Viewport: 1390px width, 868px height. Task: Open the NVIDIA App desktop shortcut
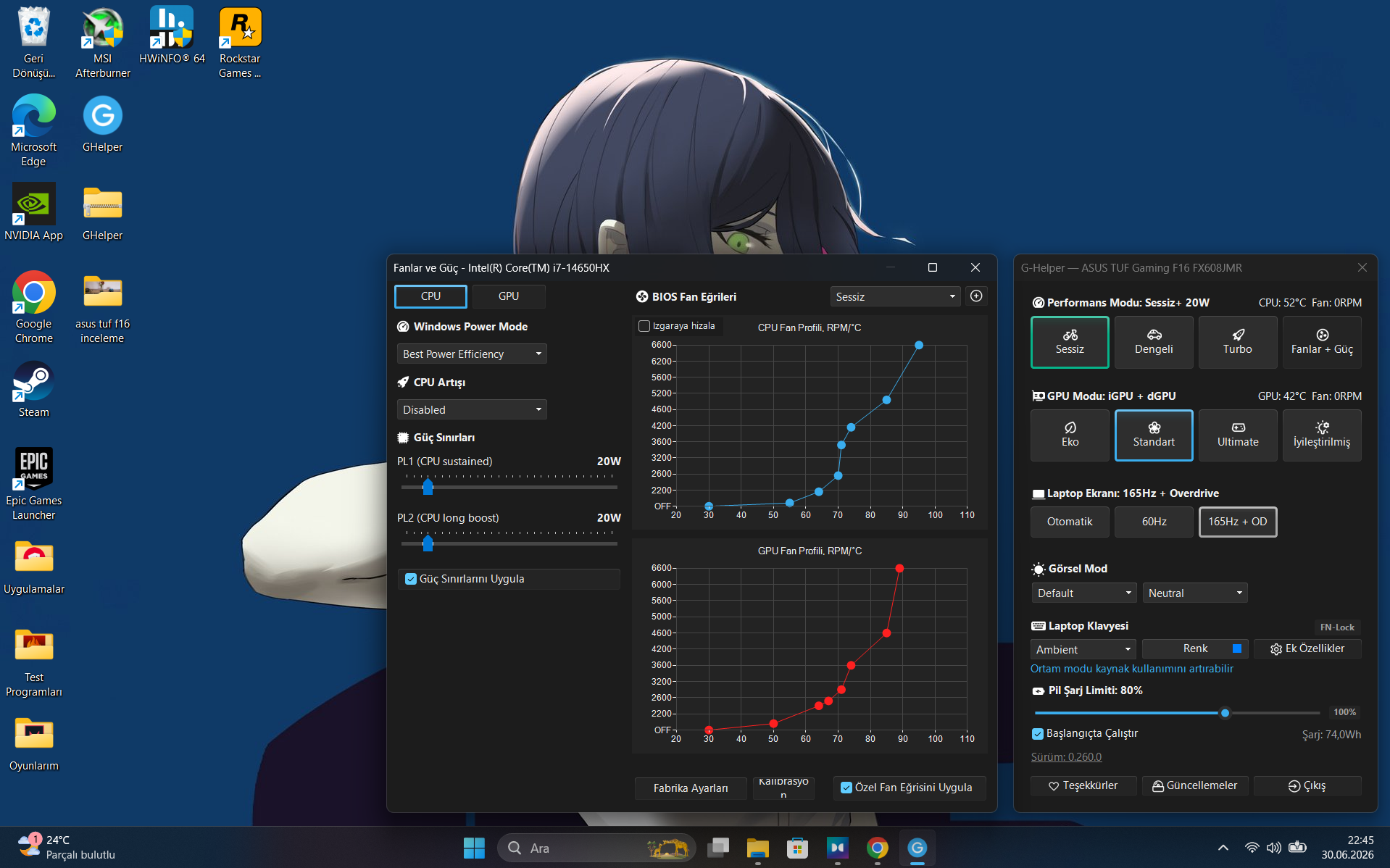[33, 212]
